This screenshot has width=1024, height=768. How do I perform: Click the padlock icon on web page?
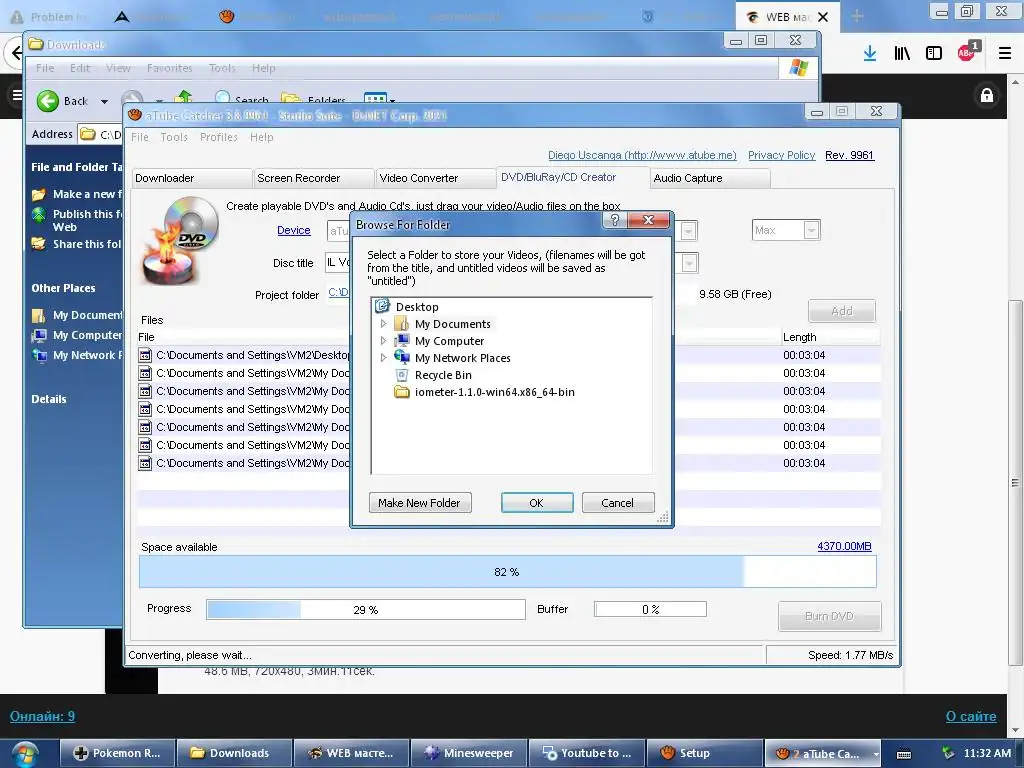[x=987, y=95]
